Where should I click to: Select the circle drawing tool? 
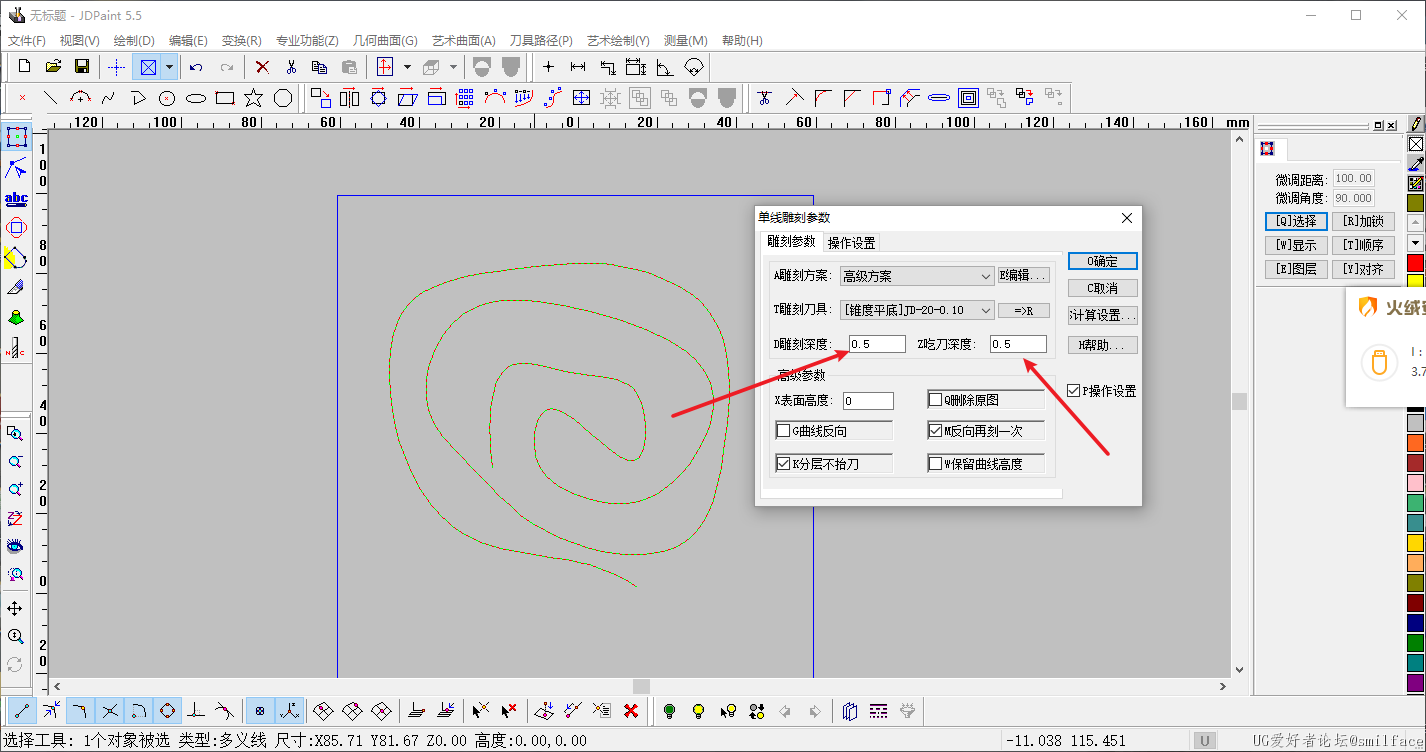point(167,97)
